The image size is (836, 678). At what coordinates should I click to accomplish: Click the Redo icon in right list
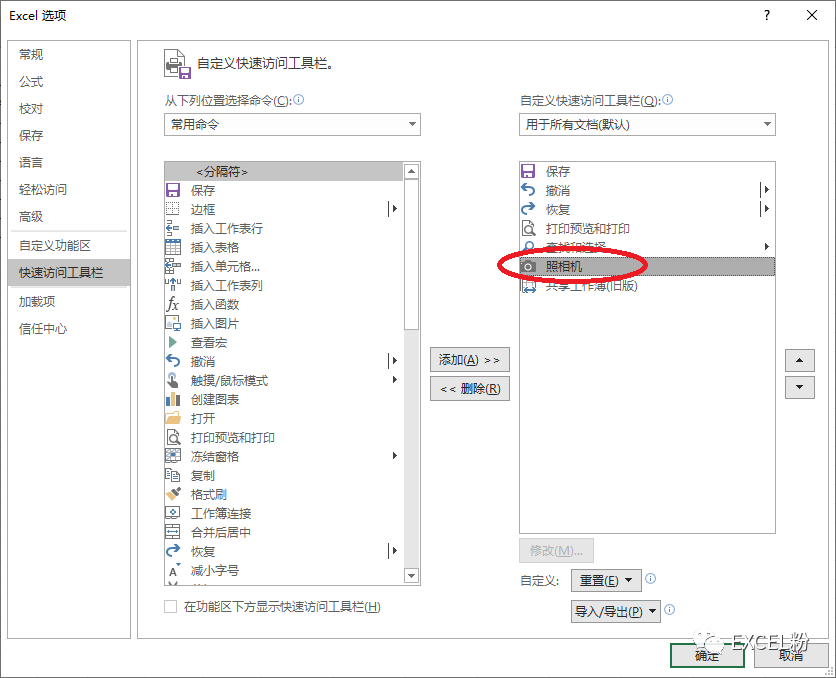coord(528,209)
